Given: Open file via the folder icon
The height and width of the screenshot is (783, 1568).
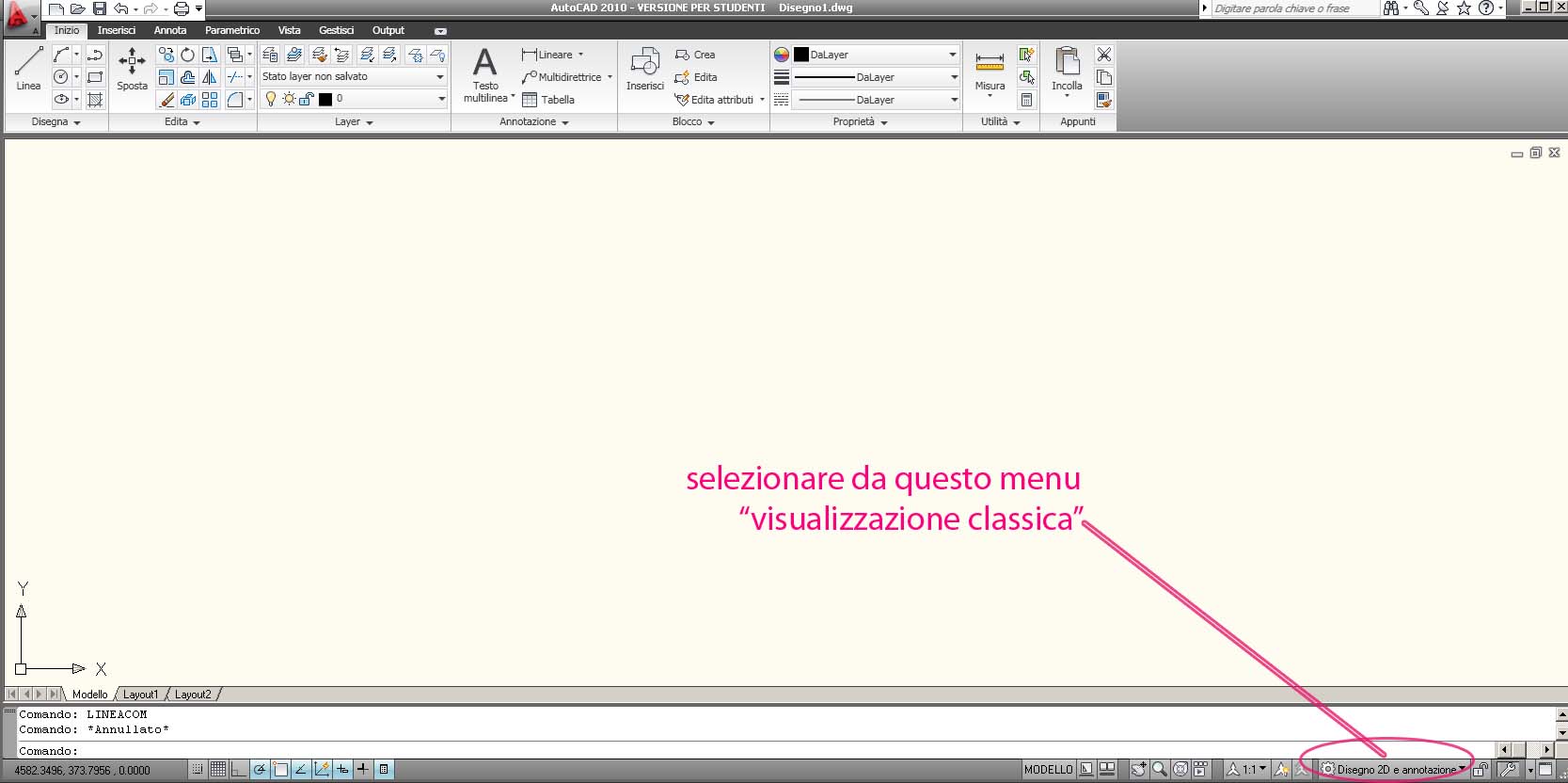Looking at the screenshot, I should point(78,8).
